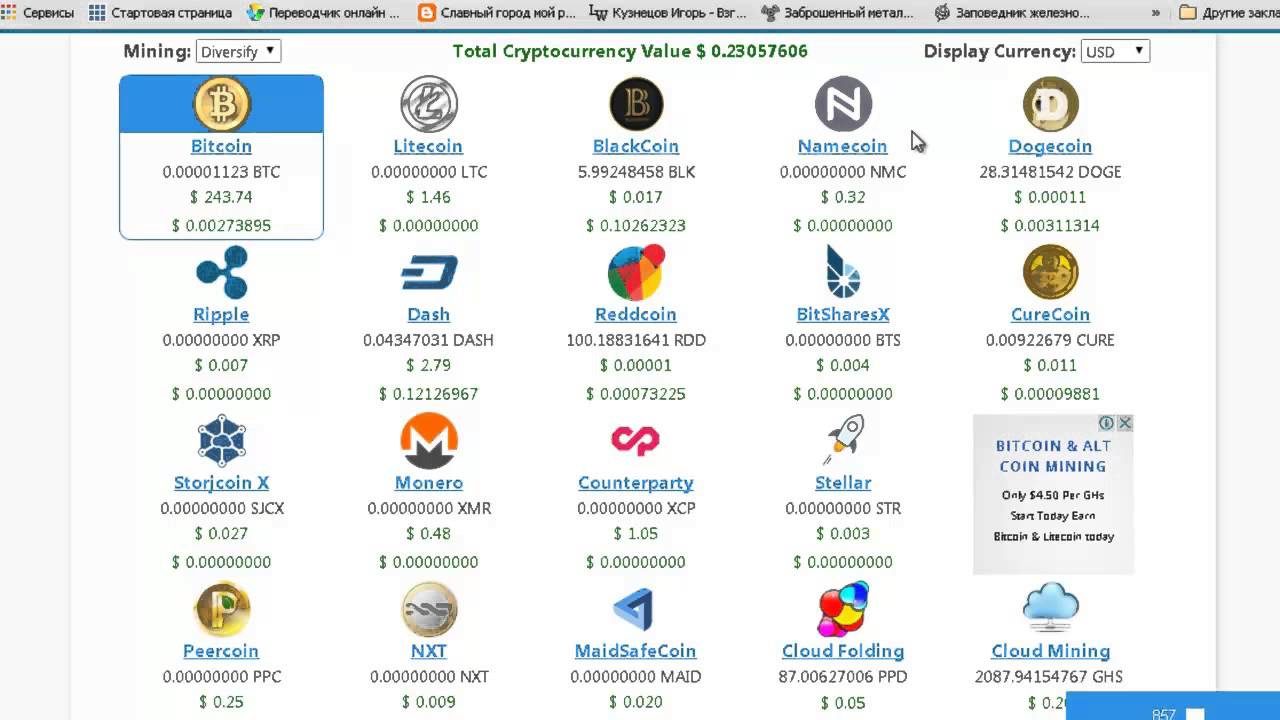The width and height of the screenshot is (1280, 720).
Task: Click the Storjcoin X logo icon
Action: pyautogui.click(x=221, y=440)
